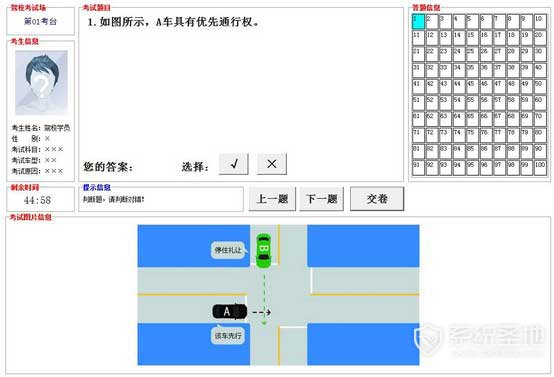554x377 pixels.
Task: Click the 您的答案 label
Action: [x=108, y=166]
